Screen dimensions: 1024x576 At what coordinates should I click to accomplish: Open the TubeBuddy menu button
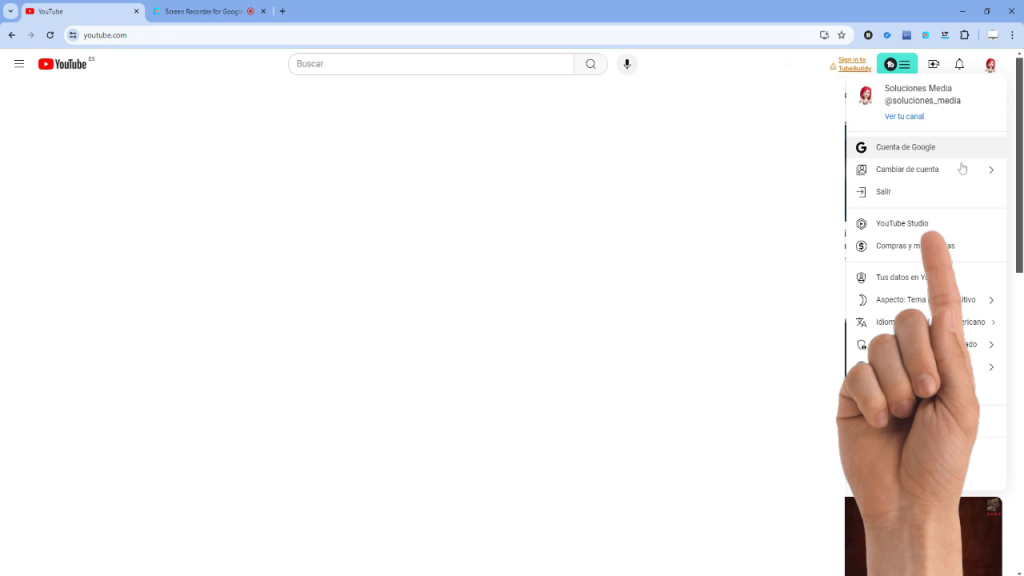click(x=897, y=64)
